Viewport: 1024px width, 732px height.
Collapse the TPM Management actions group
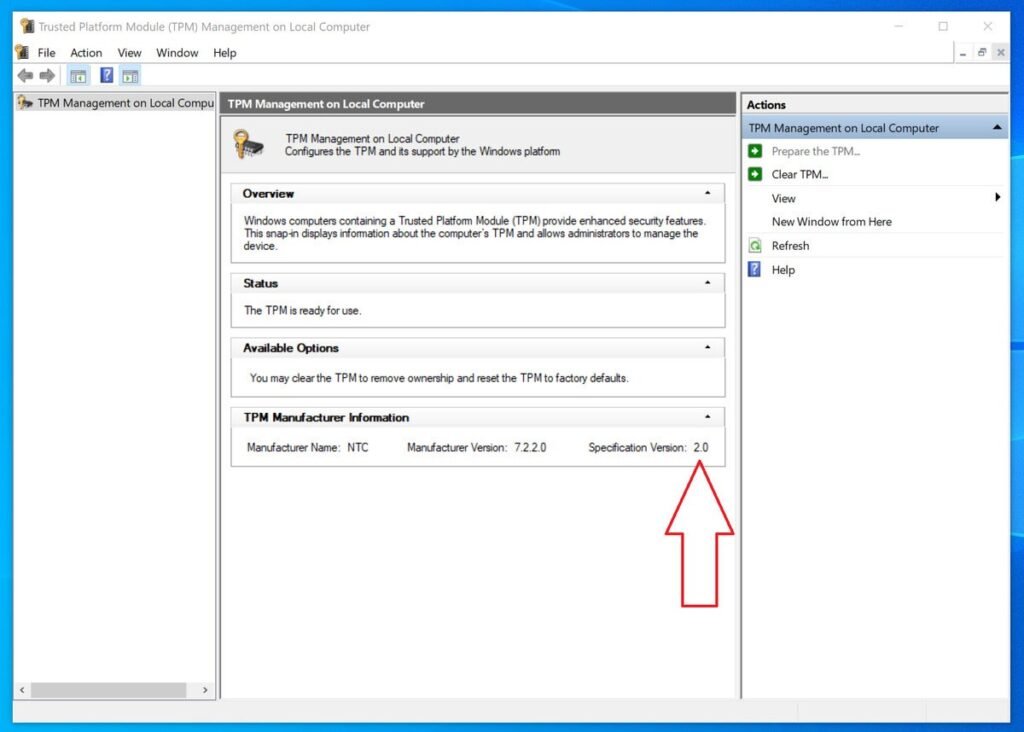pos(997,127)
